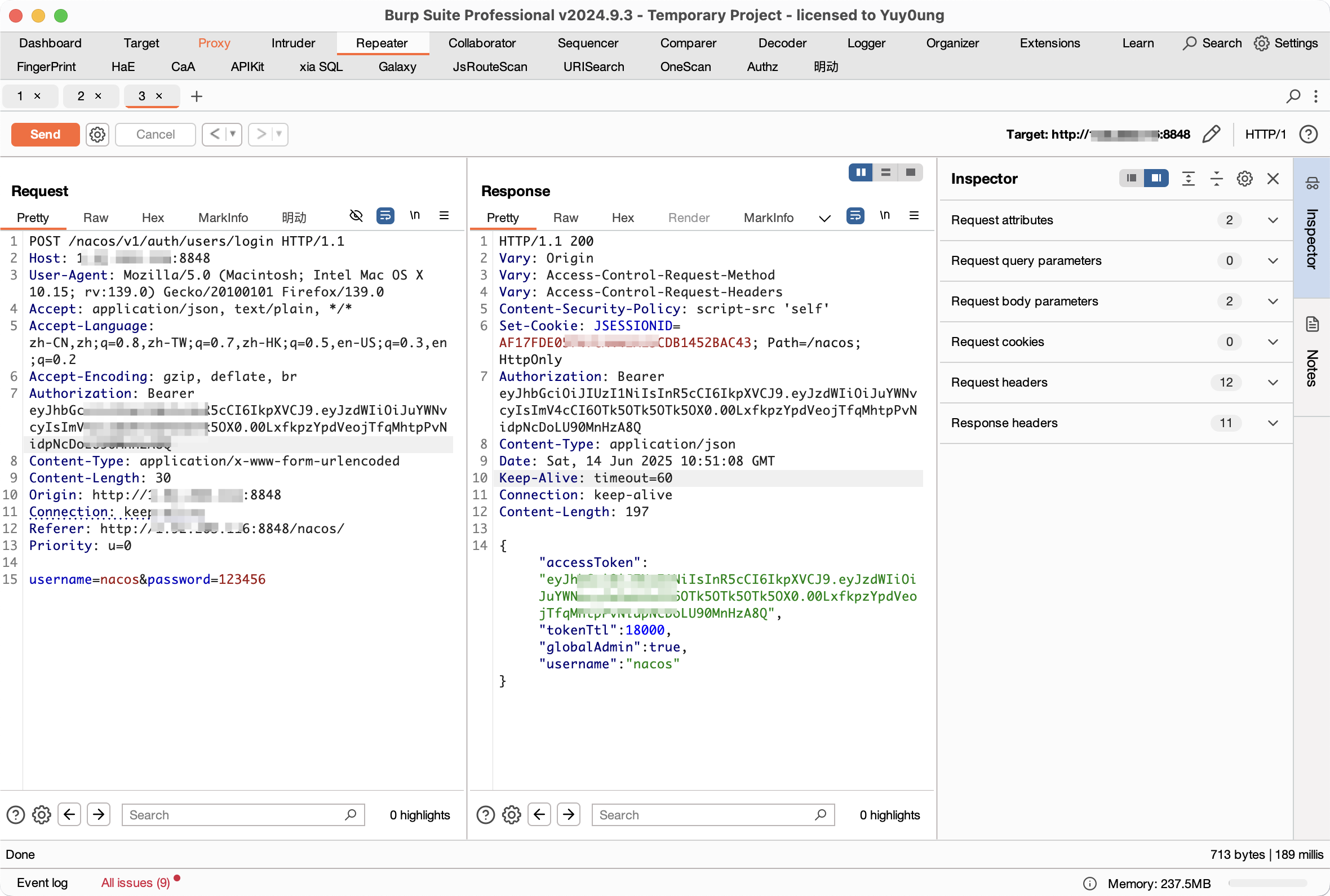Image resolution: width=1330 pixels, height=896 pixels.
Task: Open All issues link in status bar
Action: [x=135, y=882]
